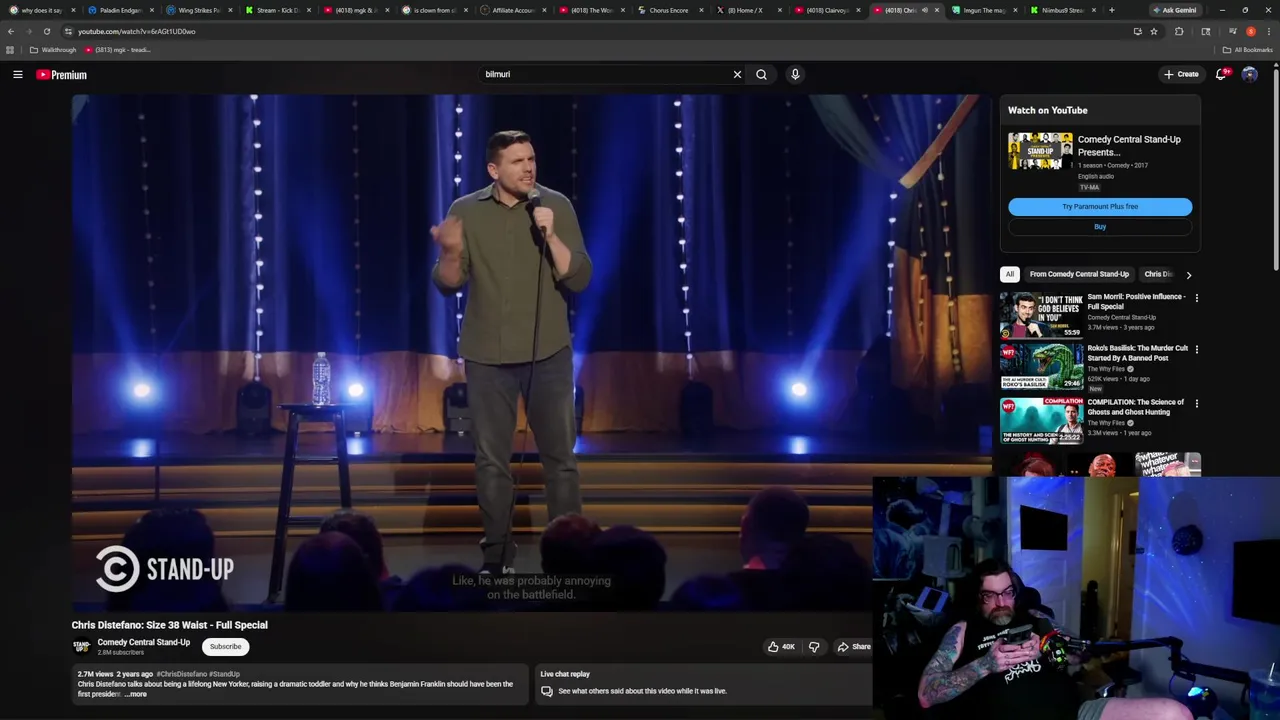Image resolution: width=1280 pixels, height=720 pixels.
Task: Click the live chat replay icon
Action: 546,691
